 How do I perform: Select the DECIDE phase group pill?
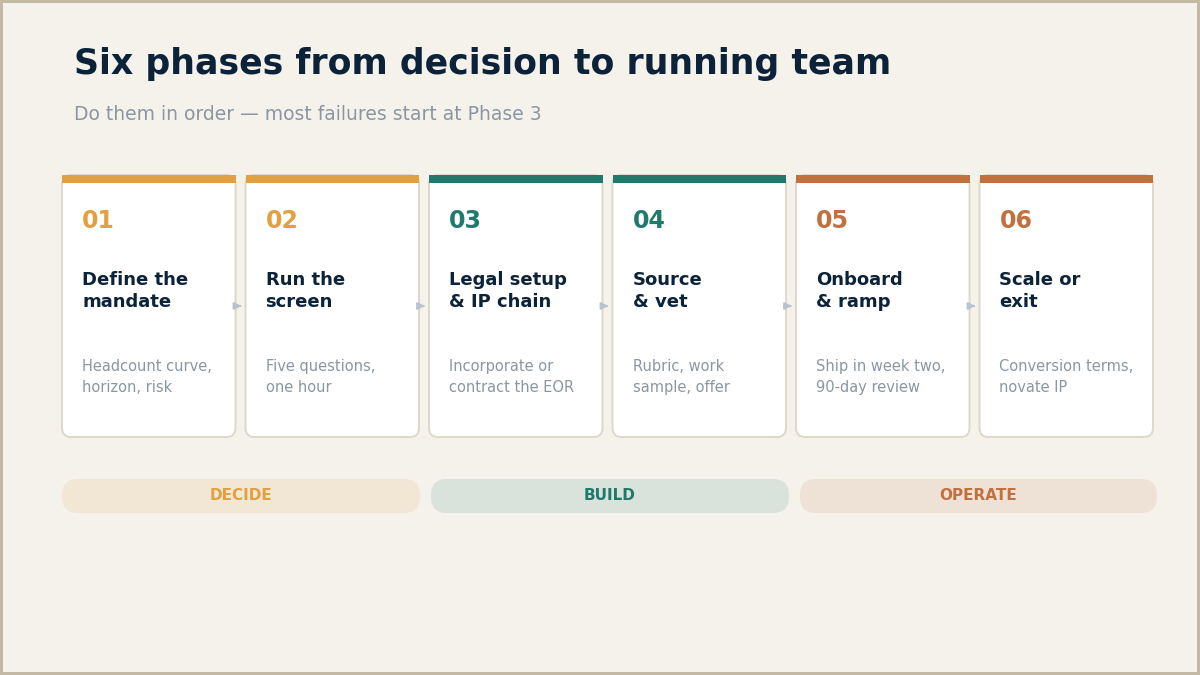coord(241,496)
